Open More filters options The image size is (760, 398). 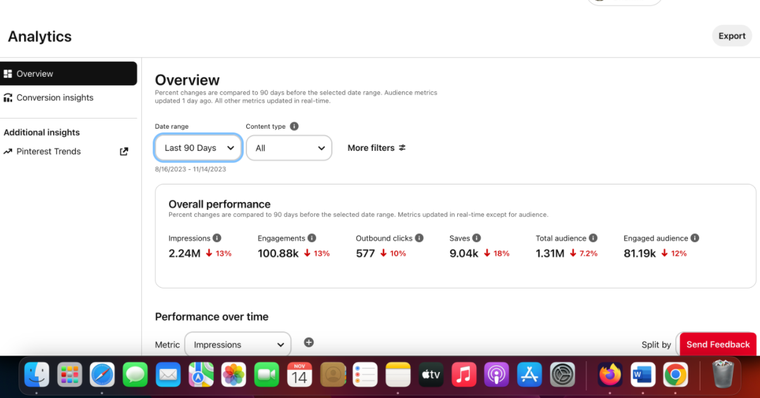[x=377, y=148]
